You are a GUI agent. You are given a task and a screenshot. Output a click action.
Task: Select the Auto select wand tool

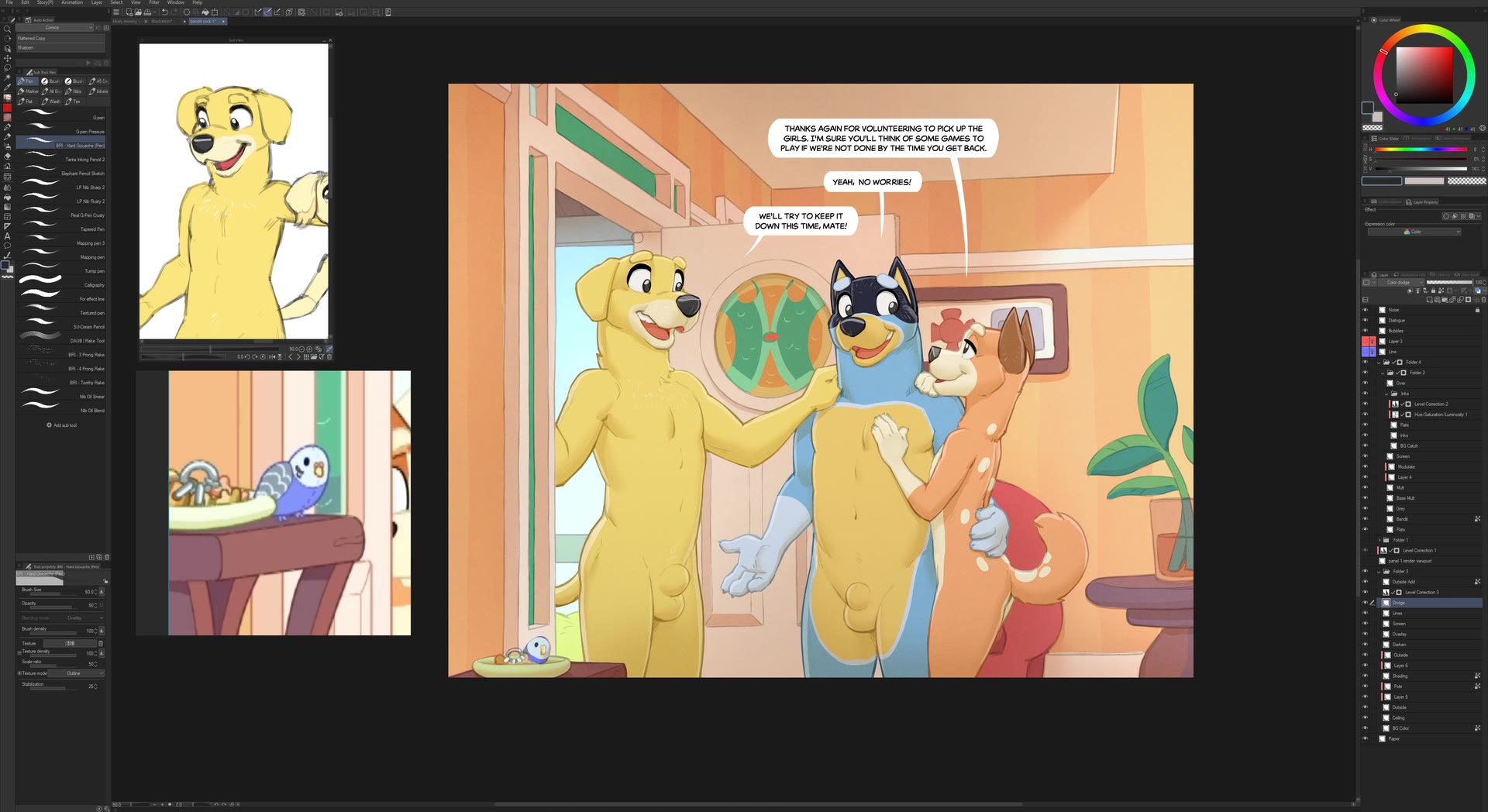click(7, 77)
